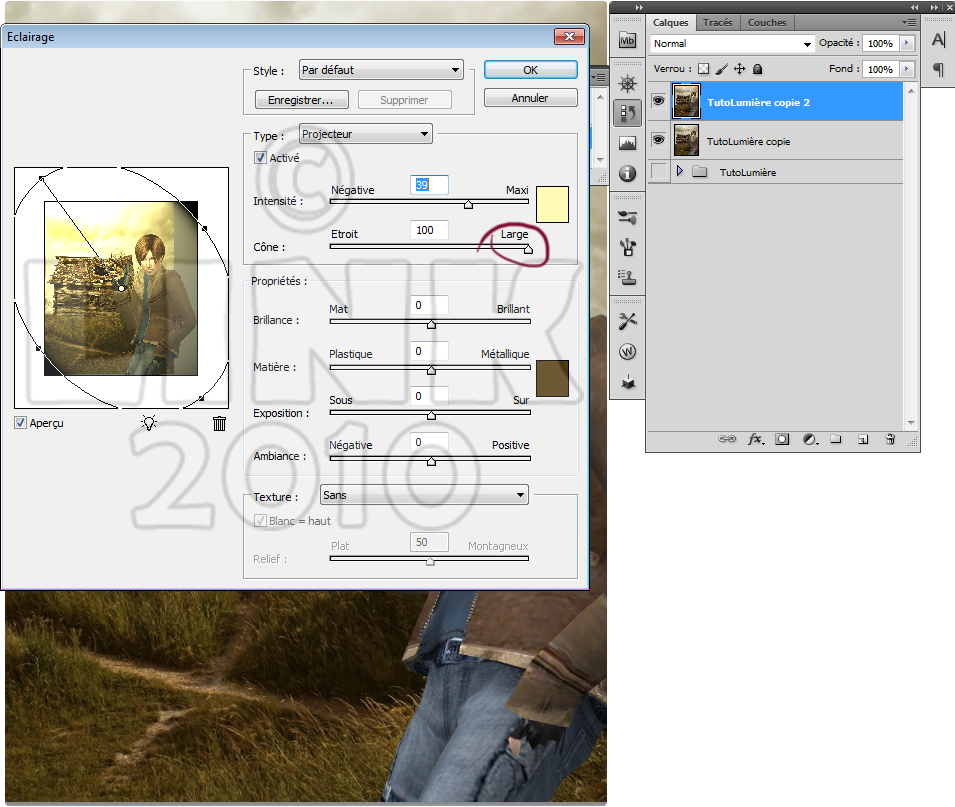955x807 pixels.
Task: Open the Texture dropdown set to Sans
Action: click(423, 495)
